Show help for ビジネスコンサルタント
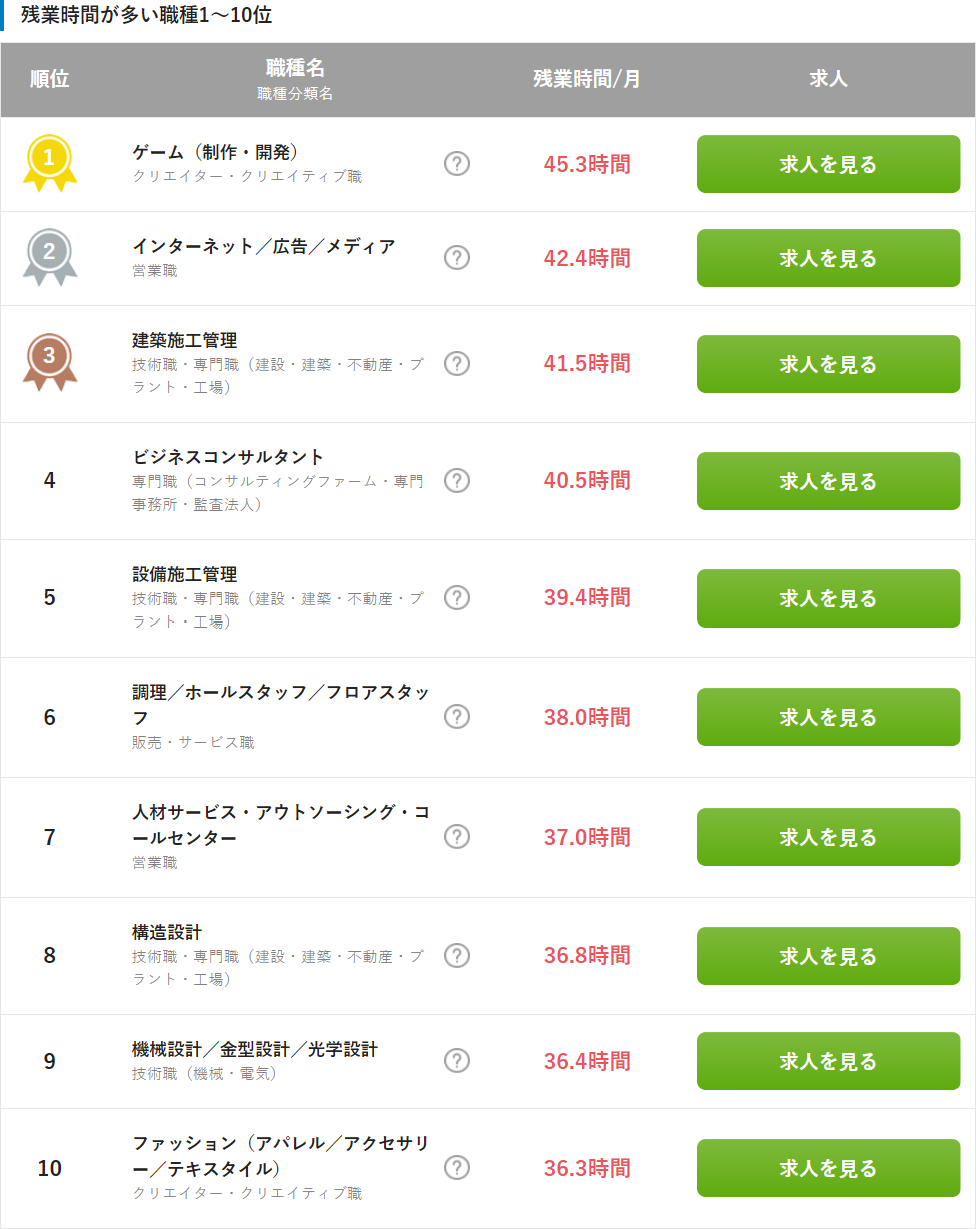Viewport: 976px width, 1229px height. 457,481
